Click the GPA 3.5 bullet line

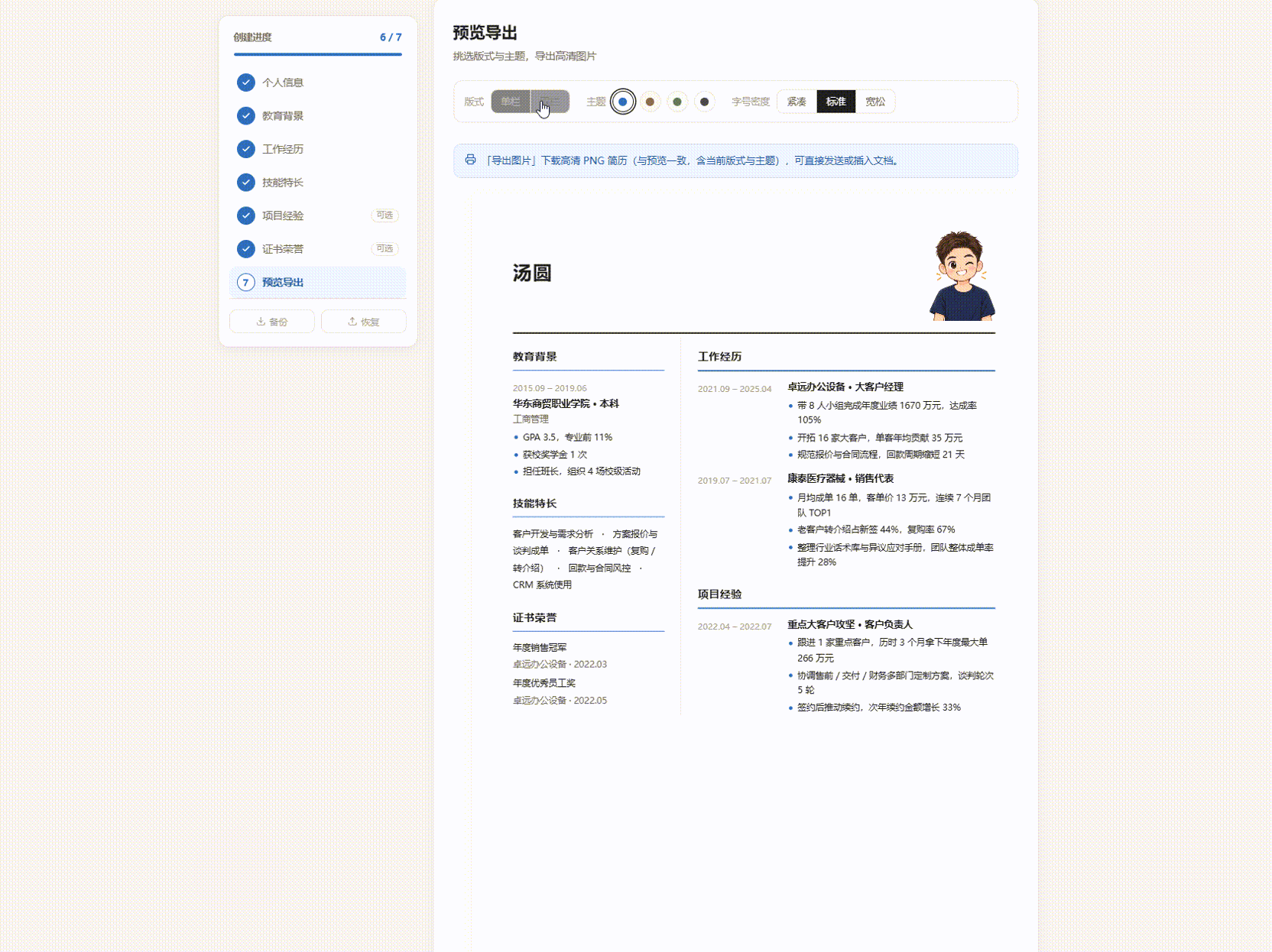click(x=567, y=438)
